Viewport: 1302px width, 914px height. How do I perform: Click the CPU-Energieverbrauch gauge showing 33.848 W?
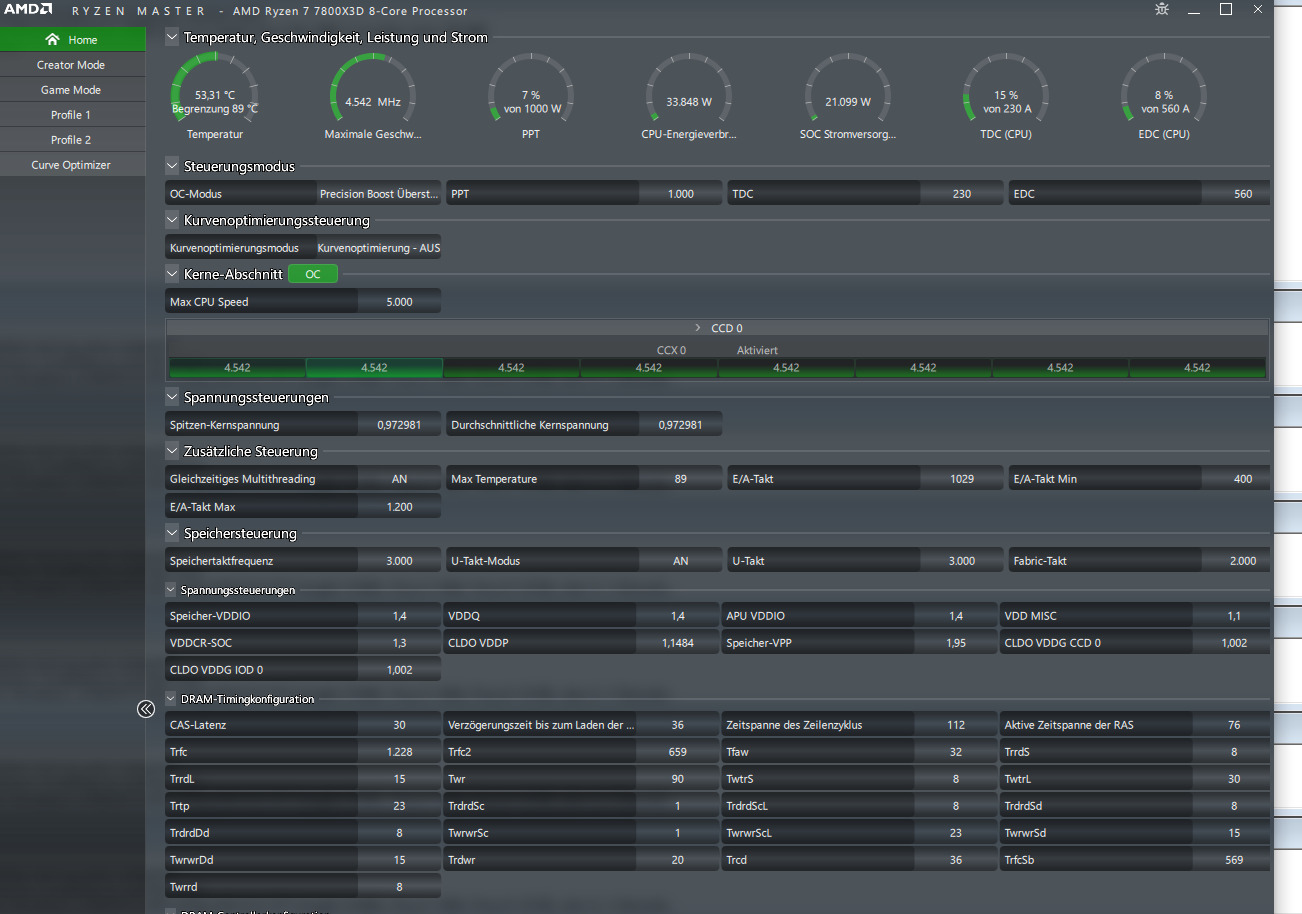(x=689, y=89)
